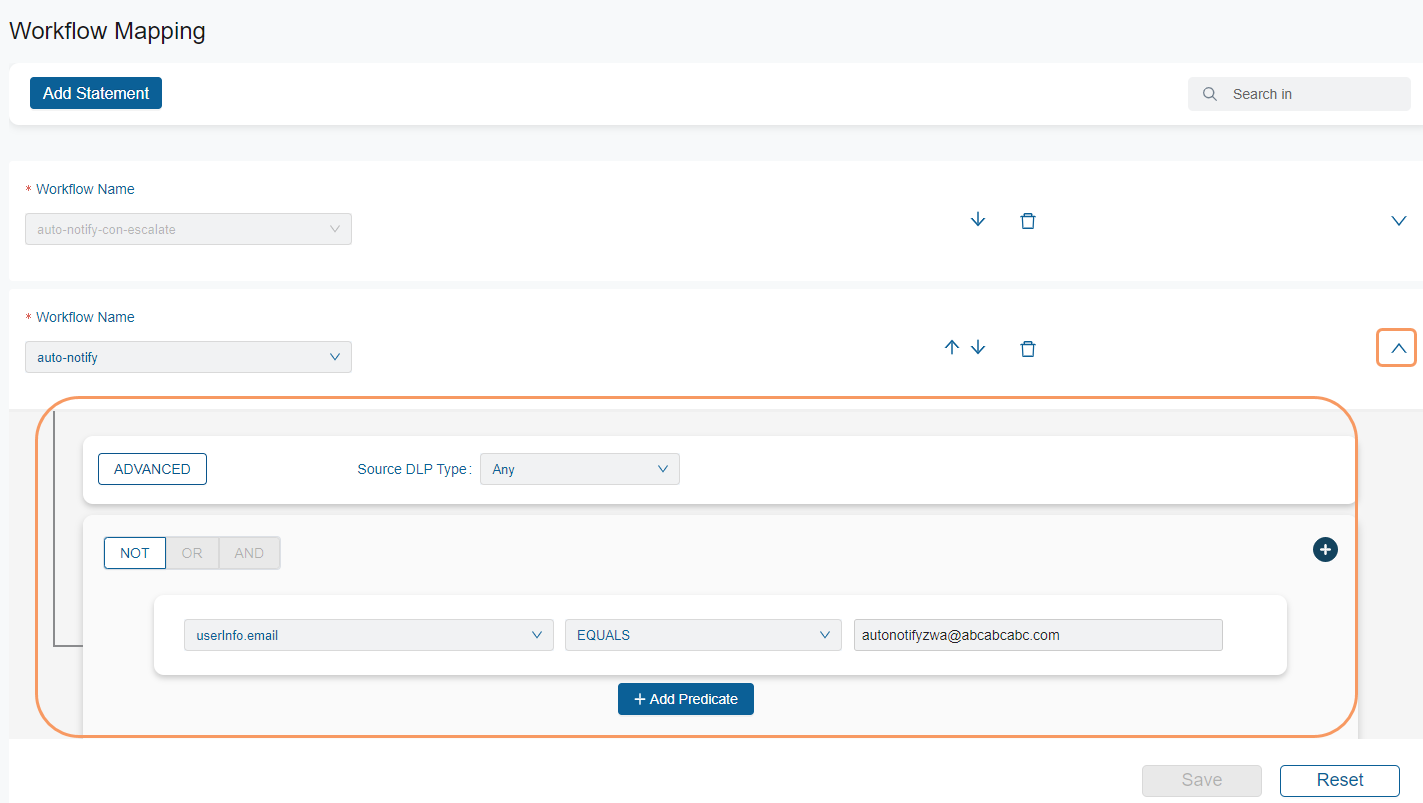Click the search magnifier icon

pyautogui.click(x=1210, y=94)
